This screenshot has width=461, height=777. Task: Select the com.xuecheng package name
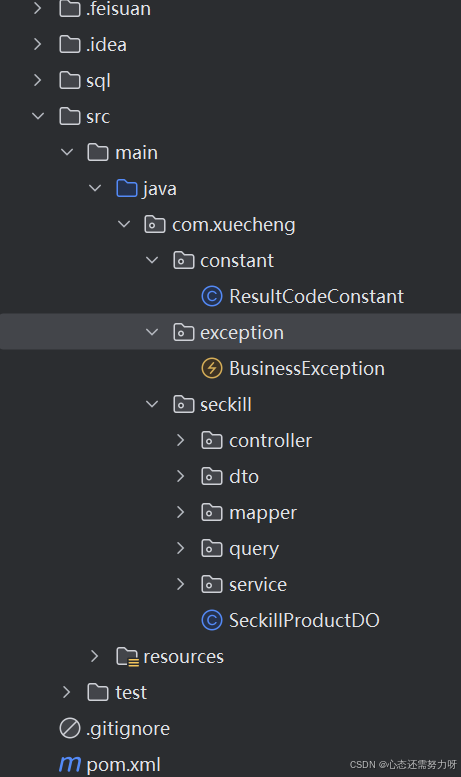coord(233,225)
